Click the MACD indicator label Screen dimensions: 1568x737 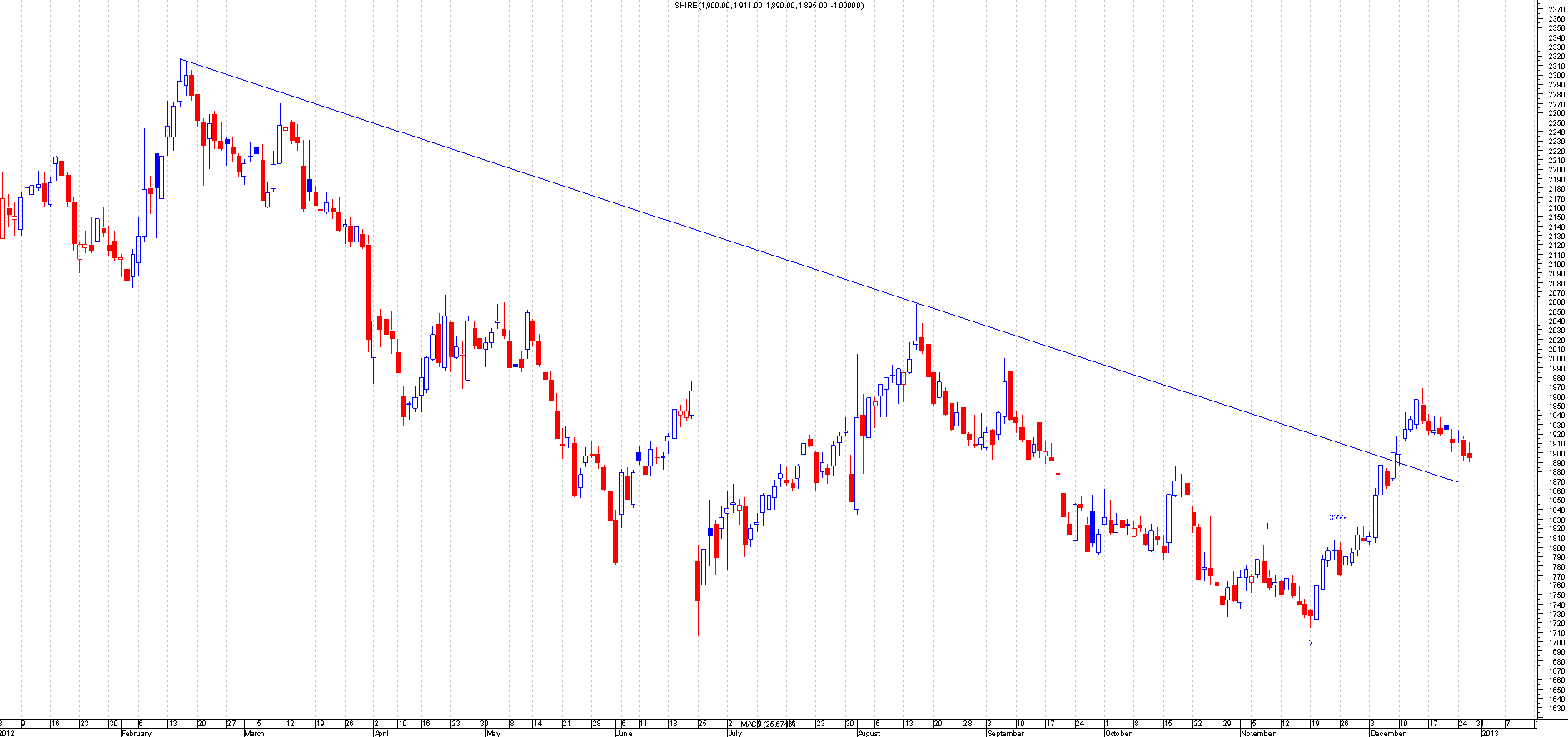767,725
